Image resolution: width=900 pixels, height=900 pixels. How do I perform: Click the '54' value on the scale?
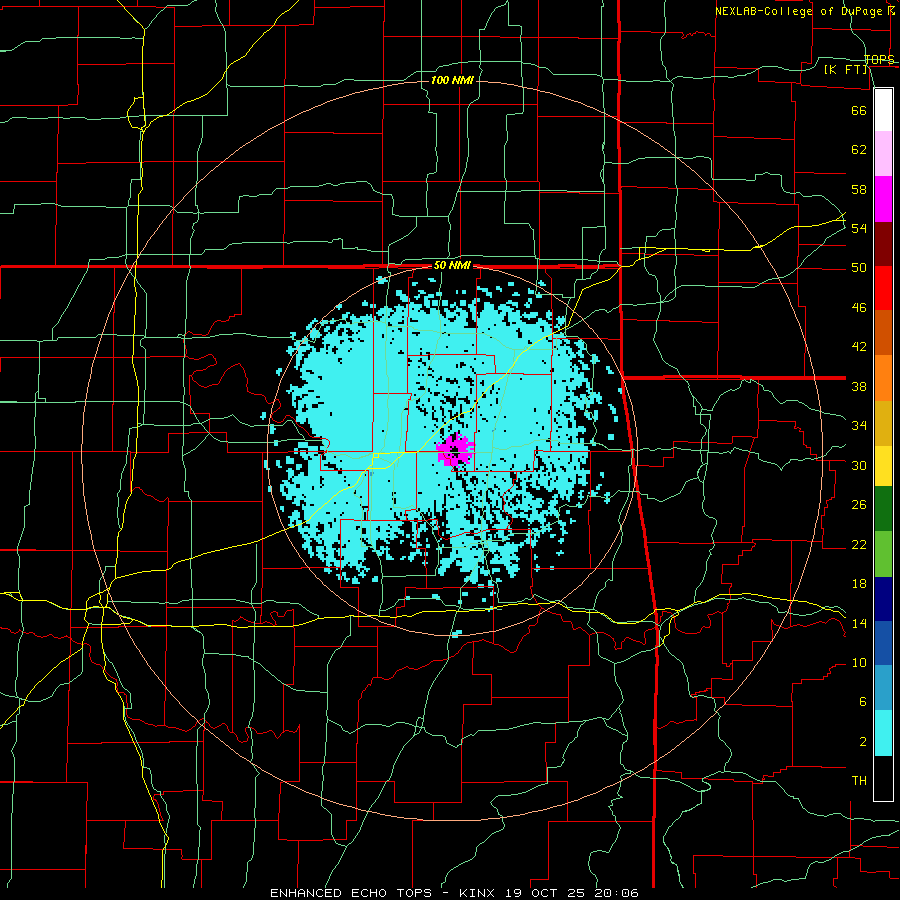tap(859, 228)
